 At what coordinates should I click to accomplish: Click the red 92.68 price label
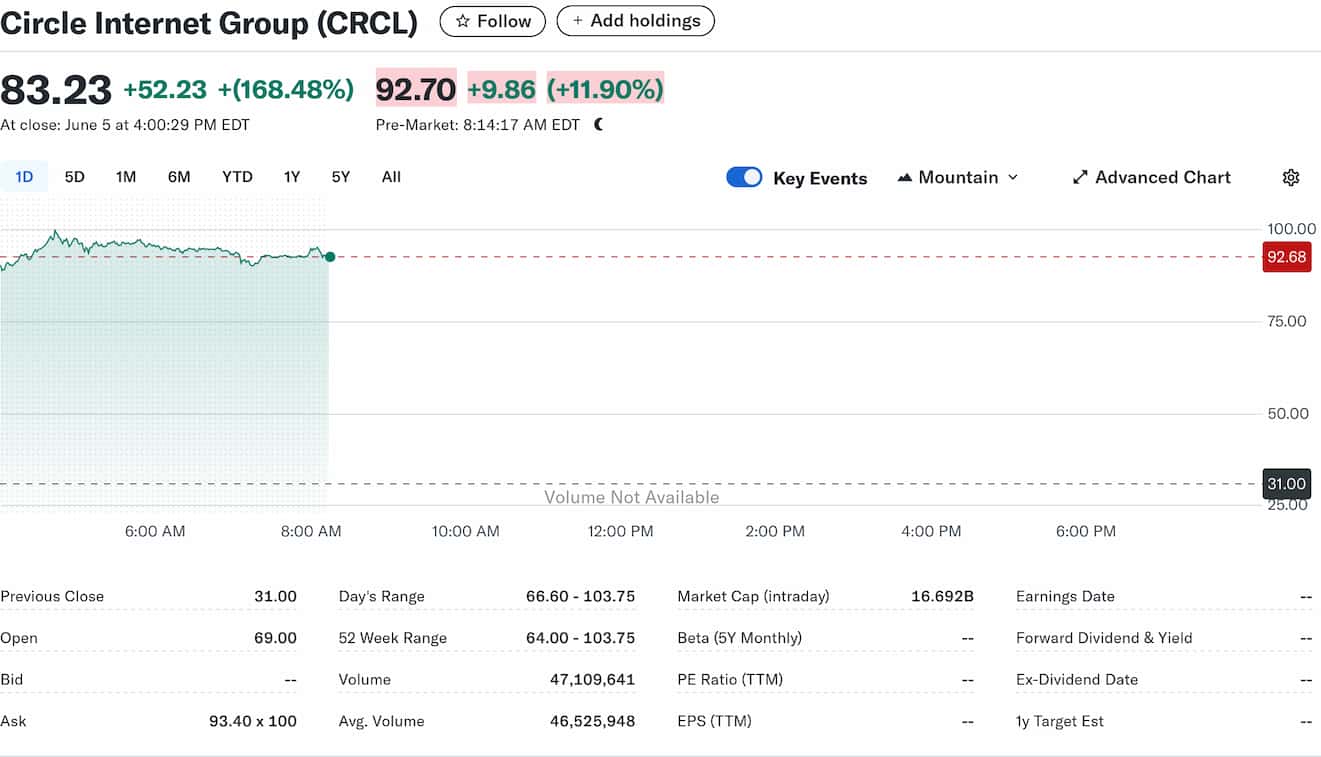coord(1286,257)
